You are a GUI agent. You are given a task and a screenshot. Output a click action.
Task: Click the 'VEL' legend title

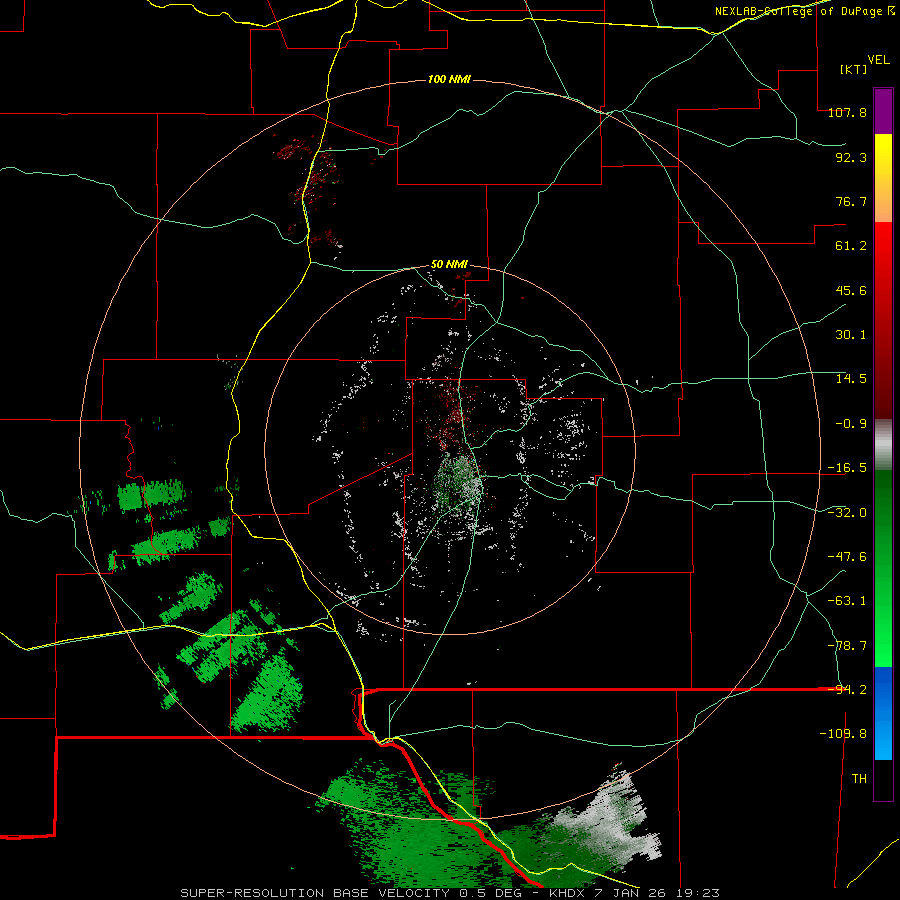point(878,60)
